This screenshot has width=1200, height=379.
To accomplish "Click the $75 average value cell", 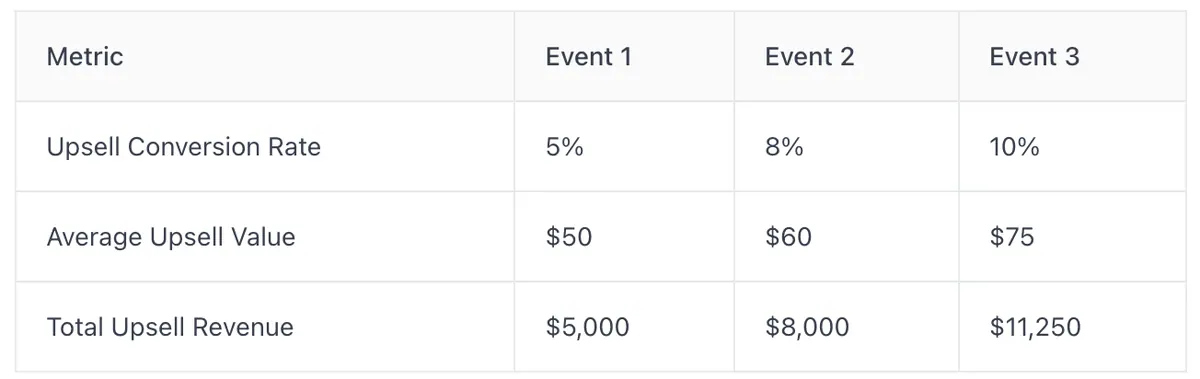I will coord(1012,237).
